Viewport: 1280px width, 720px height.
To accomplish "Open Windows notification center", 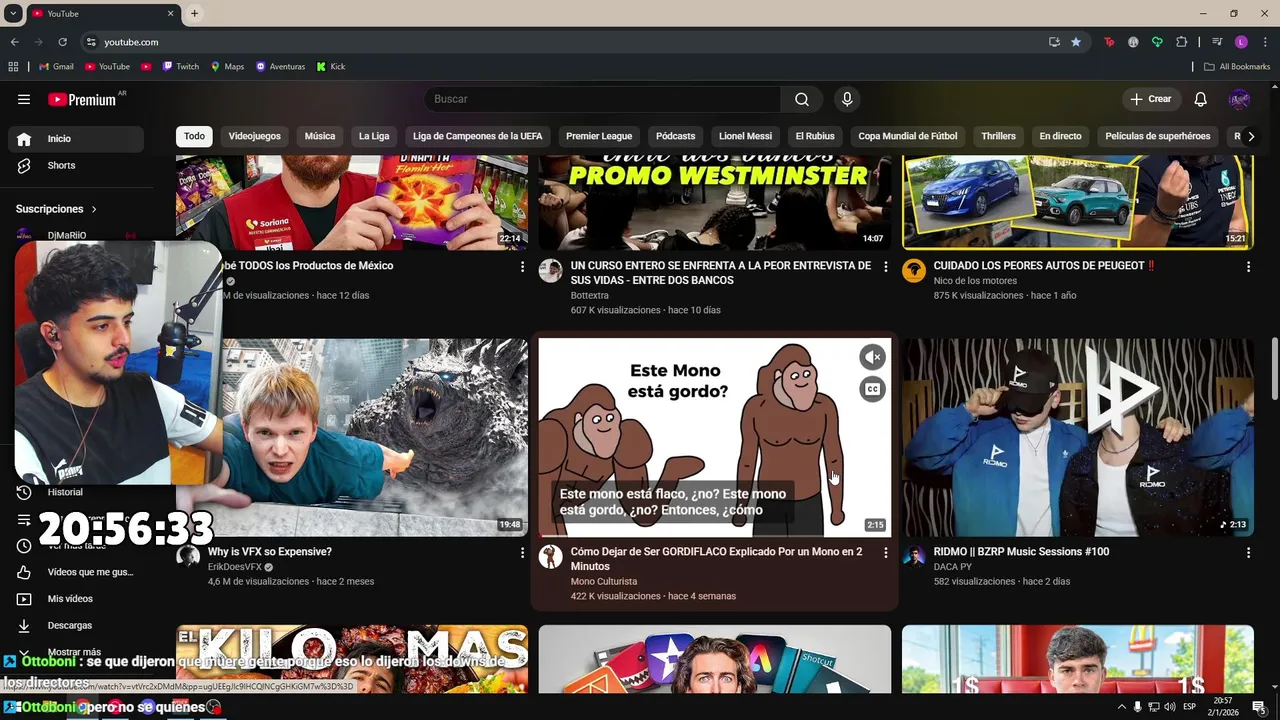I will click(x=1259, y=707).
